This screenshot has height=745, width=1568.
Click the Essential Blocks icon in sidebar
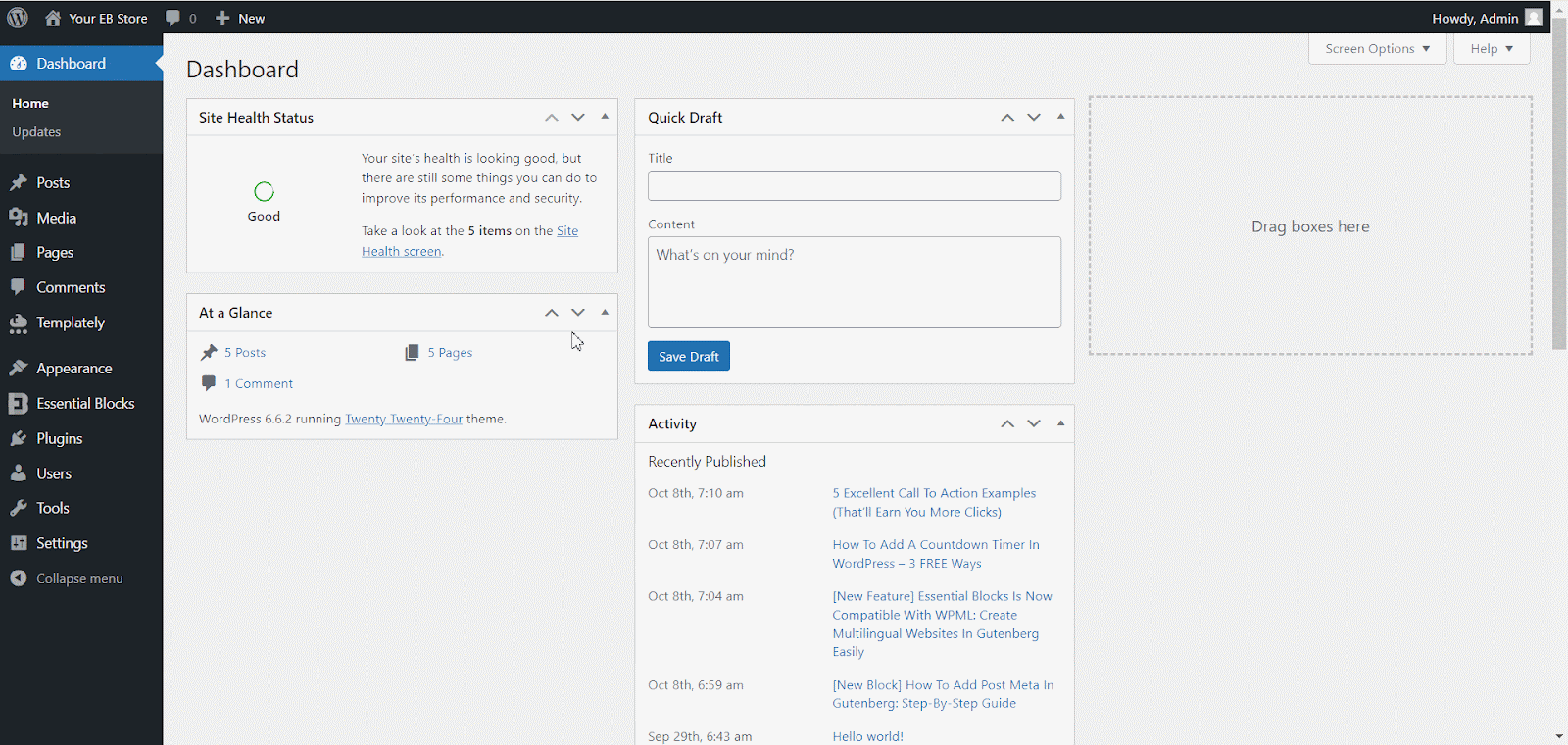tap(19, 403)
